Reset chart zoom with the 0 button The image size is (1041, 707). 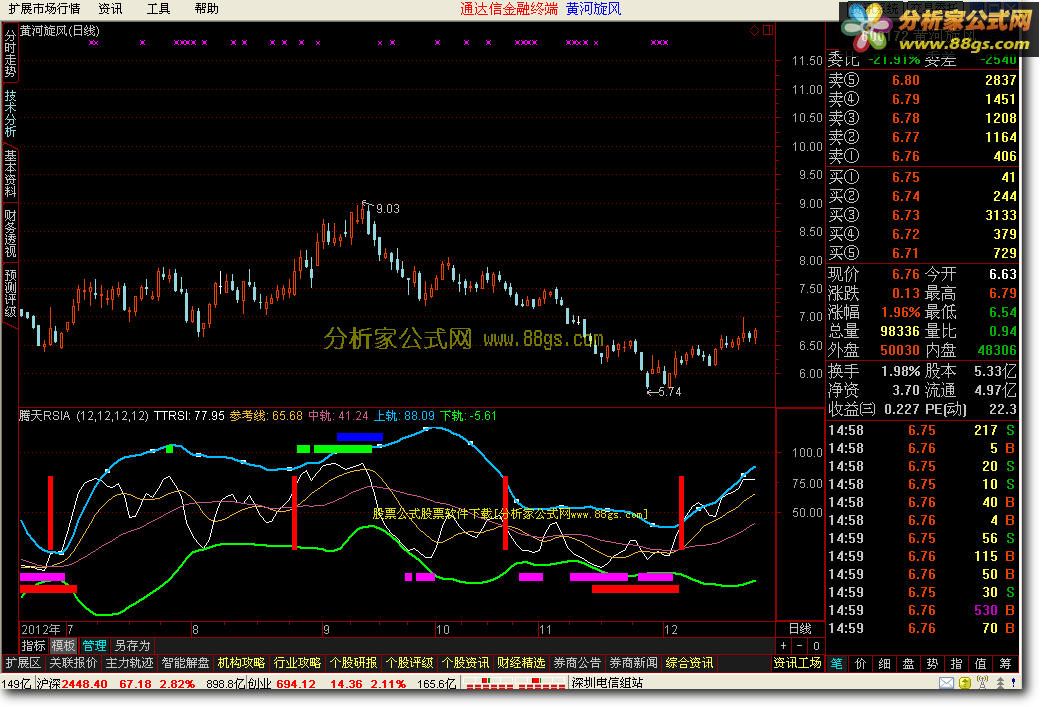pyautogui.click(x=816, y=645)
